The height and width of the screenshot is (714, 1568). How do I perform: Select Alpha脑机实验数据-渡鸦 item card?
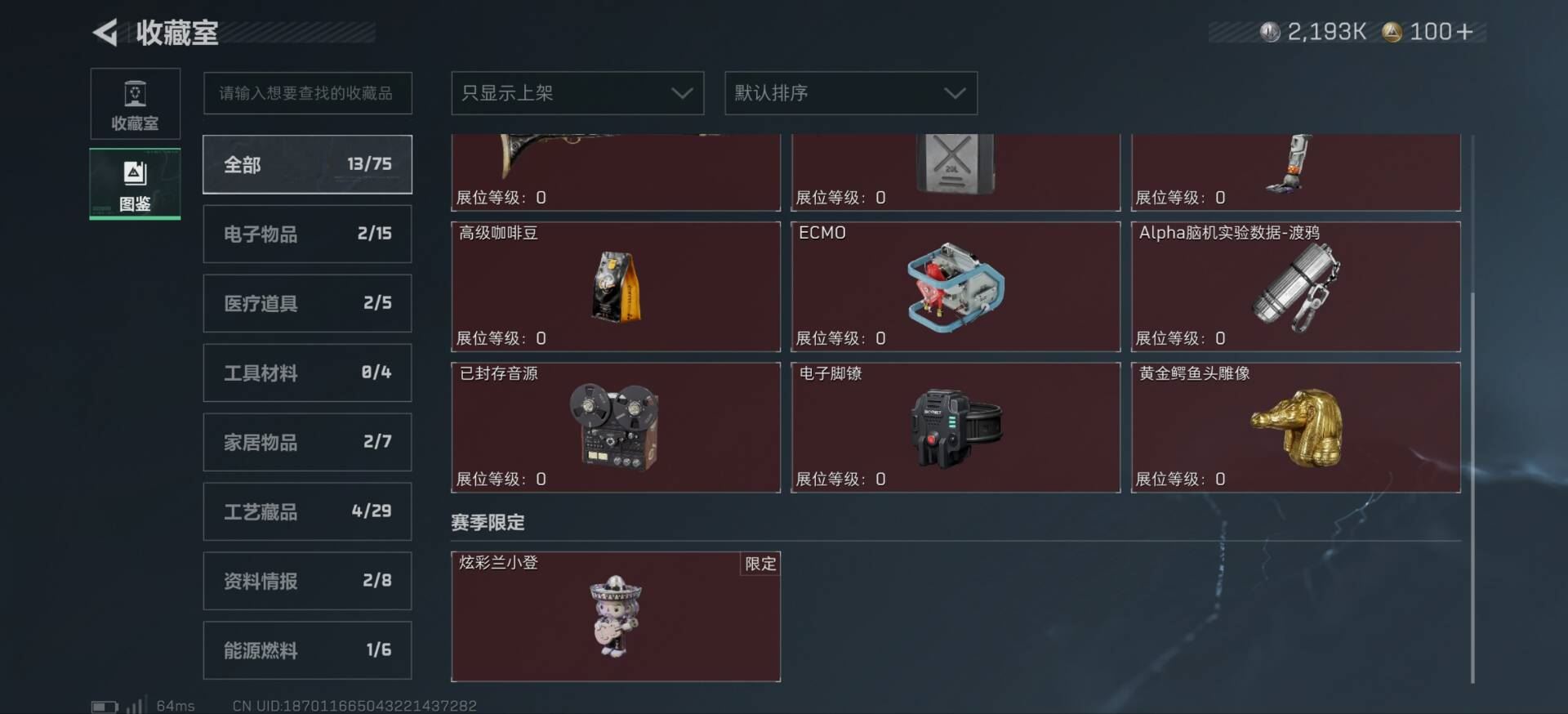(x=1295, y=287)
